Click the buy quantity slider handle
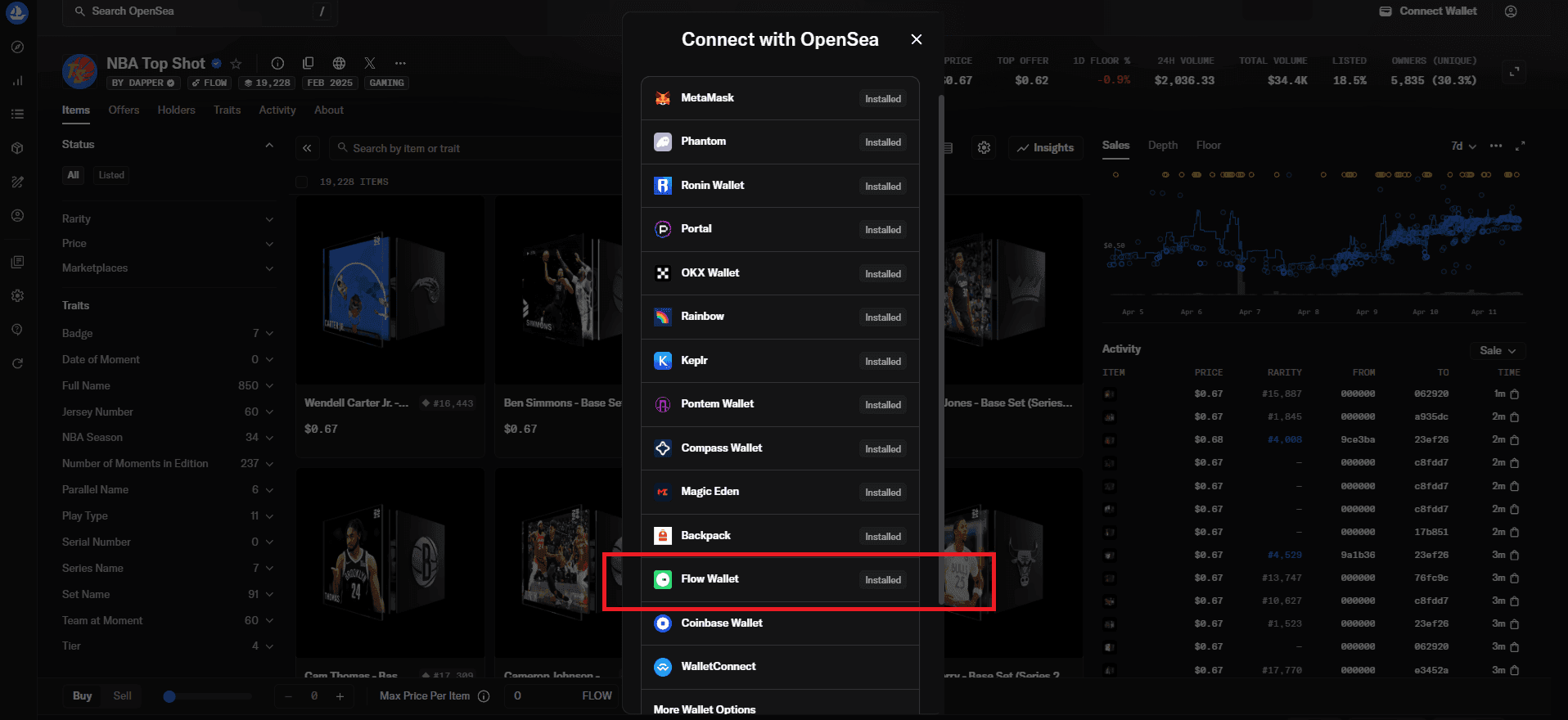 169,696
